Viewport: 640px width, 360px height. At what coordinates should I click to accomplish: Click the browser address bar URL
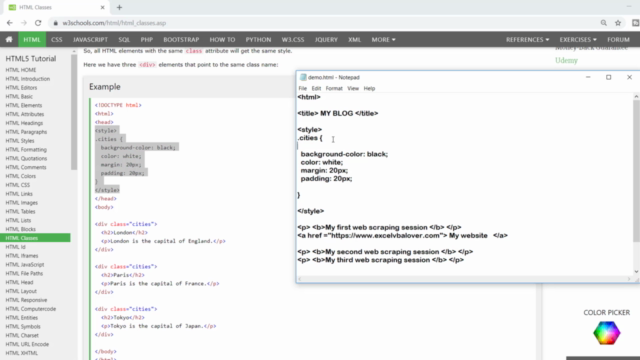tap(114, 23)
